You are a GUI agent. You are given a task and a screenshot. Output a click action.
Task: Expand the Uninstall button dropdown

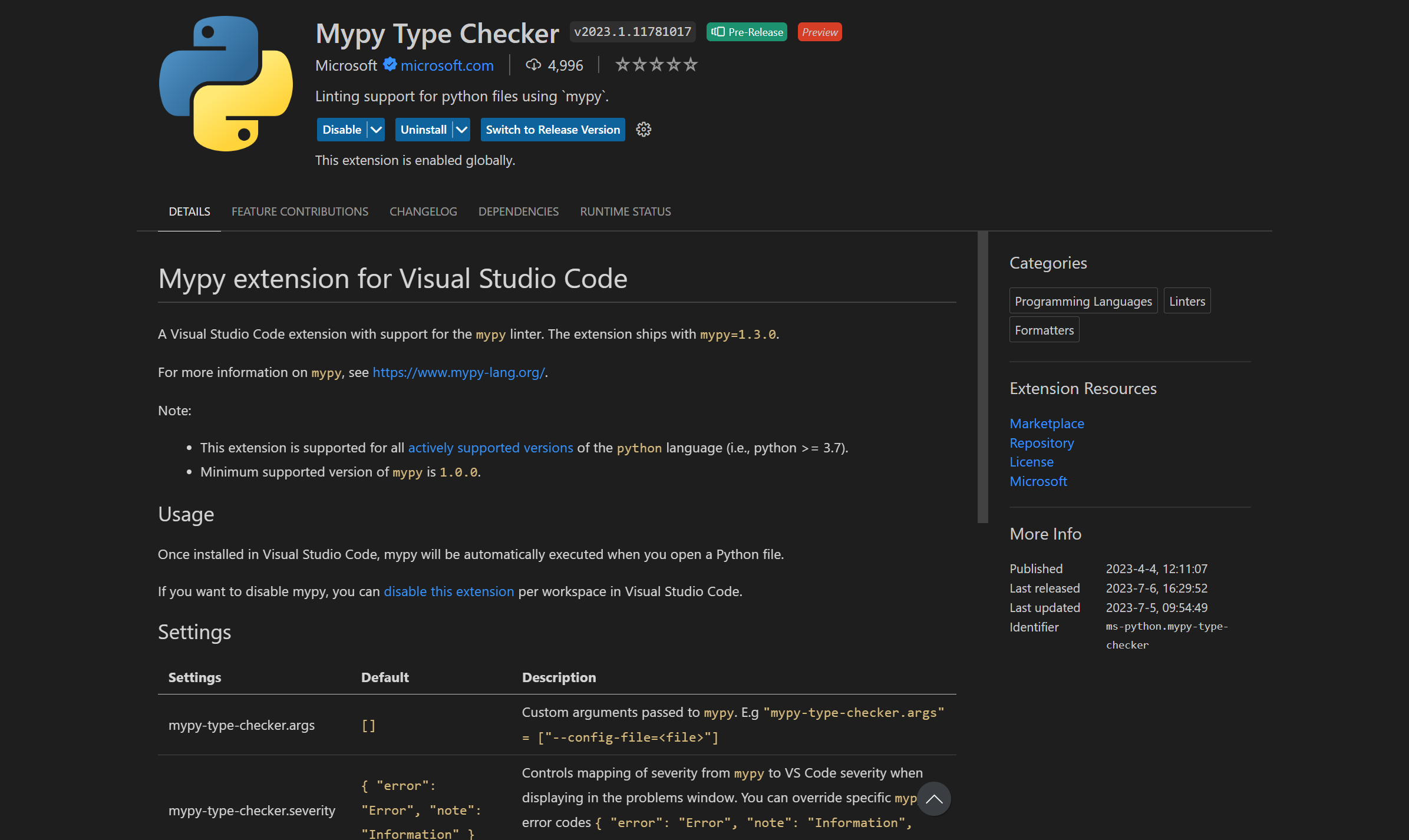(x=461, y=129)
